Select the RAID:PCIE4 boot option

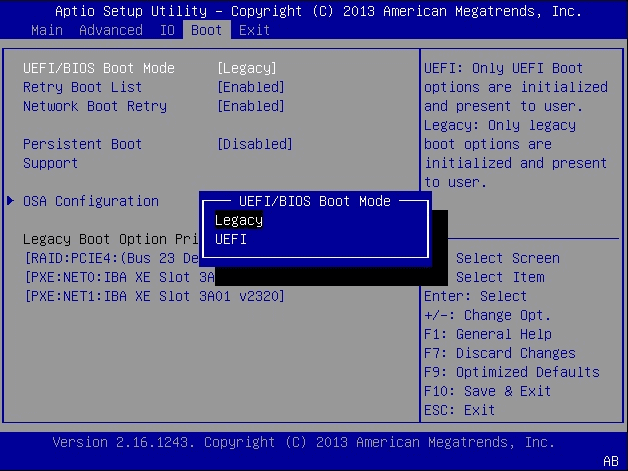pos(110,258)
